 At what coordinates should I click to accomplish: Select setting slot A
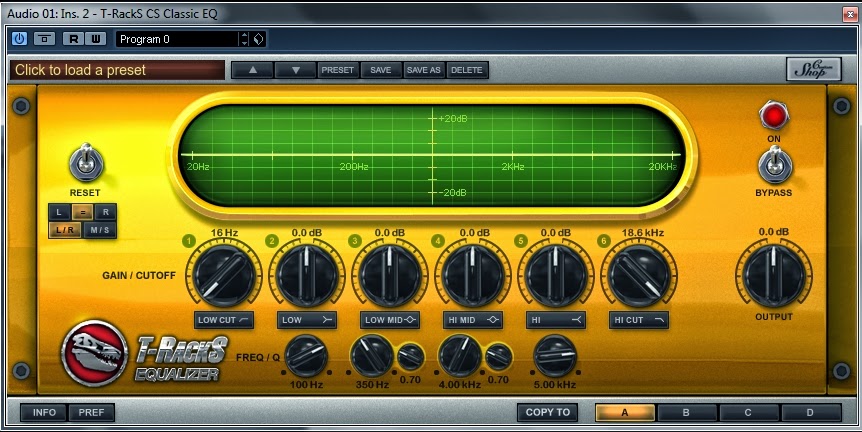[x=625, y=412]
